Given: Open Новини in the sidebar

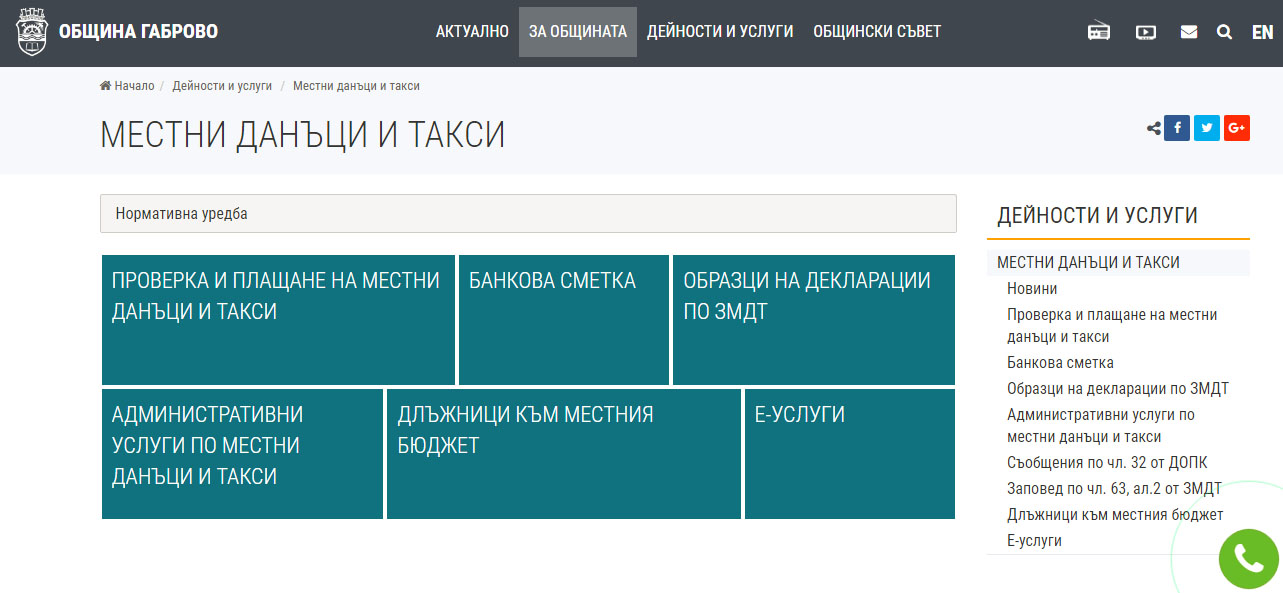Looking at the screenshot, I should pos(1032,289).
